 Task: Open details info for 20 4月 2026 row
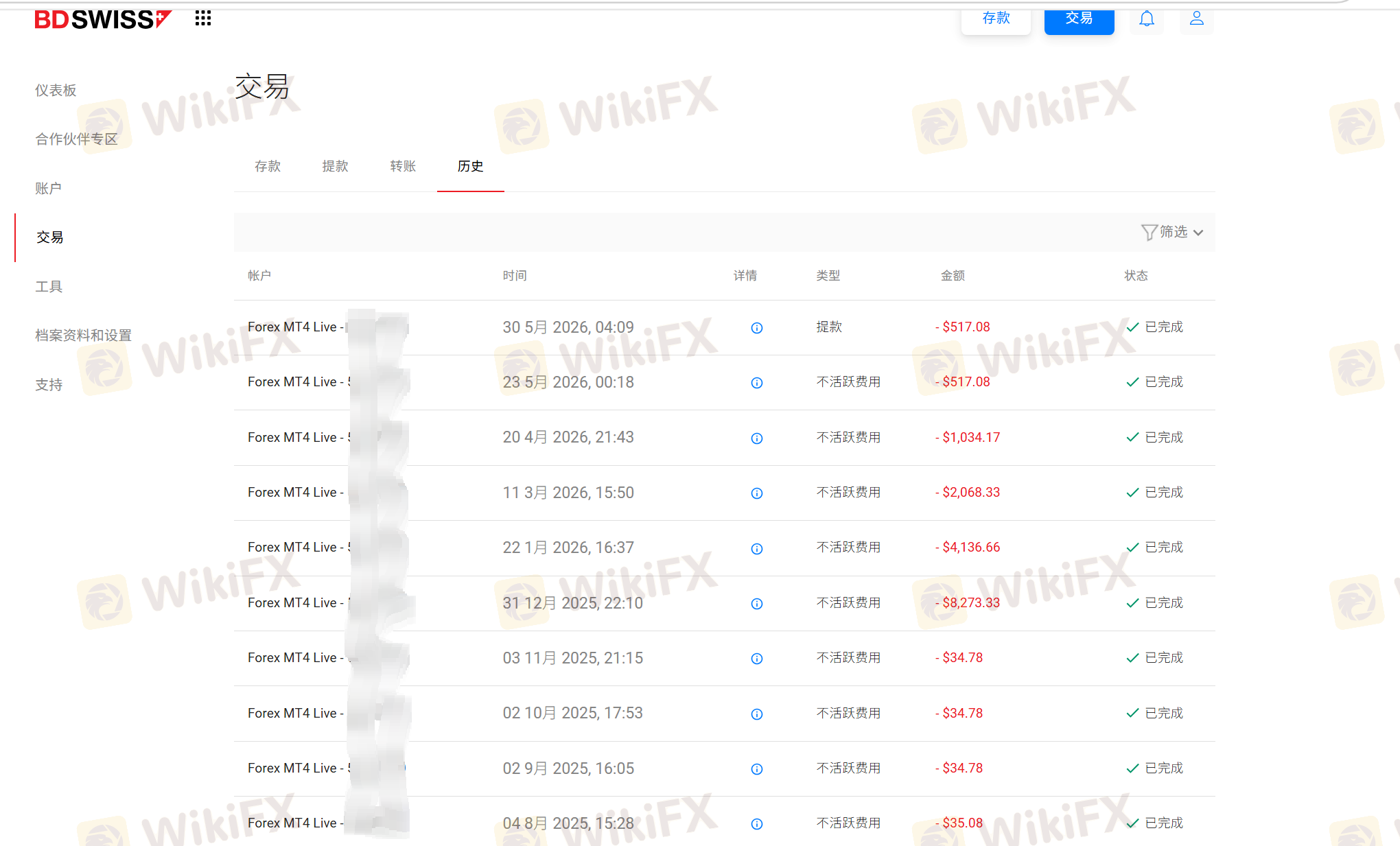tap(757, 438)
